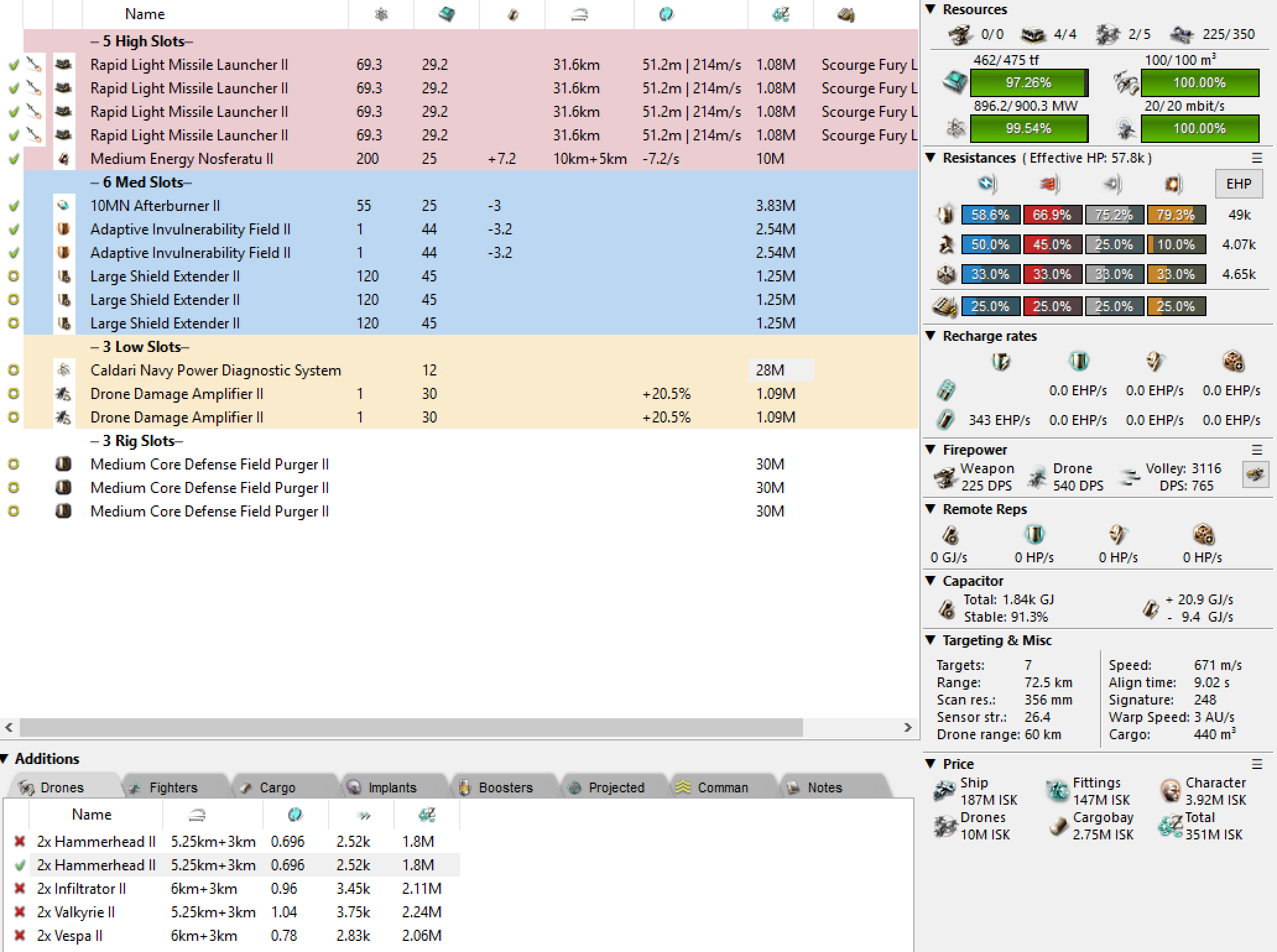
Task: Click the horizontal scrollbar right arrow
Action: (908, 727)
